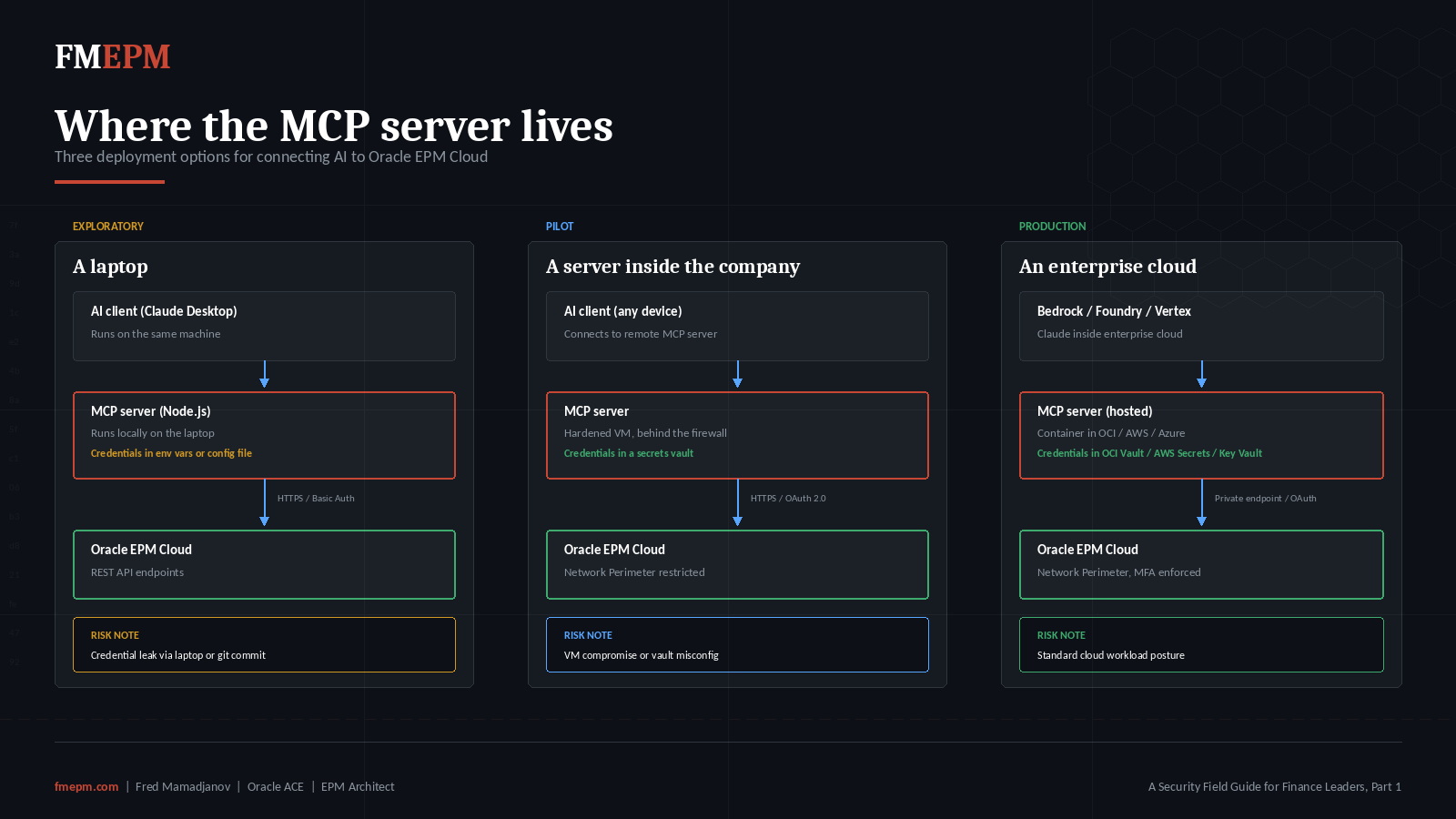Image resolution: width=1456 pixels, height=819 pixels.
Task: Select the AI client (any device) card
Action: coord(737,326)
